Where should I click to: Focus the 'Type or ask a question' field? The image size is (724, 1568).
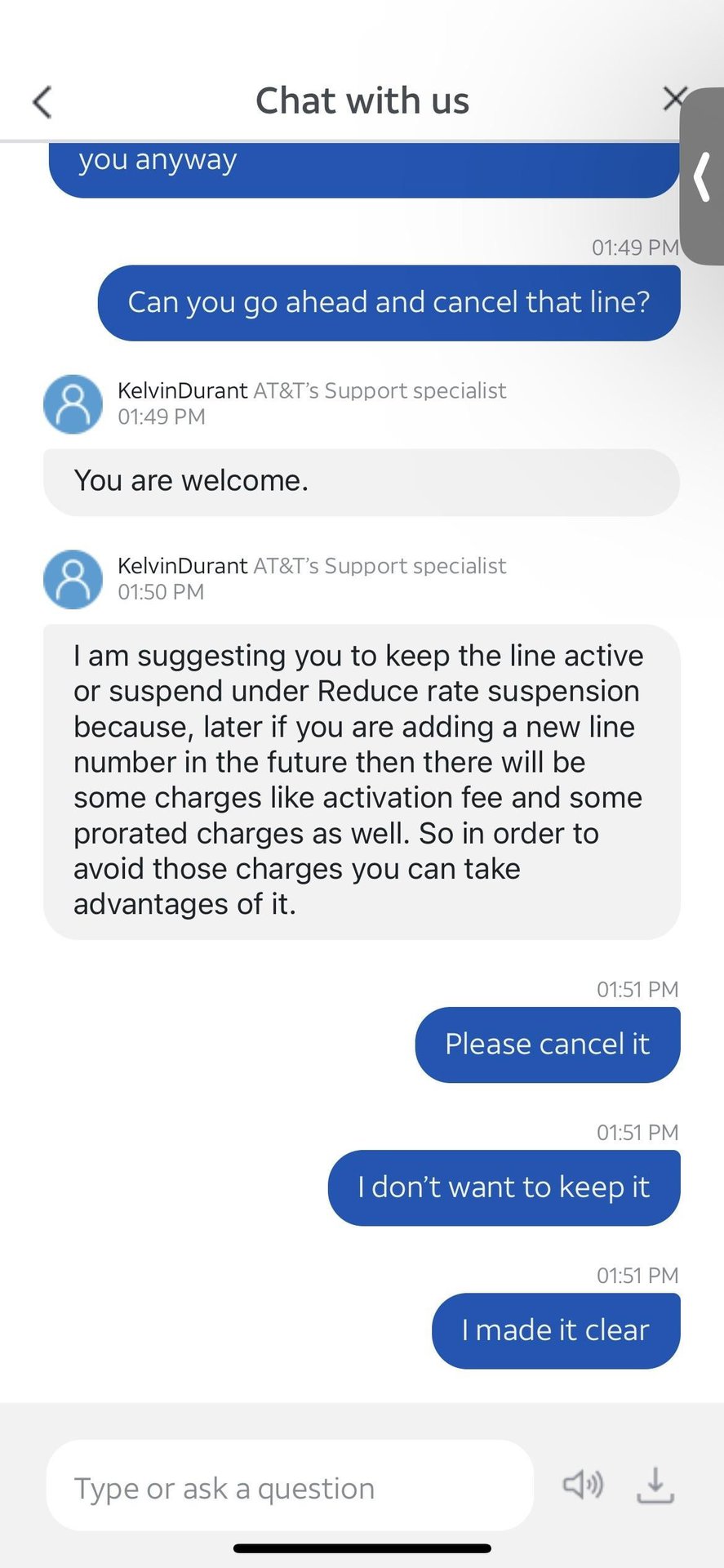click(x=290, y=1486)
